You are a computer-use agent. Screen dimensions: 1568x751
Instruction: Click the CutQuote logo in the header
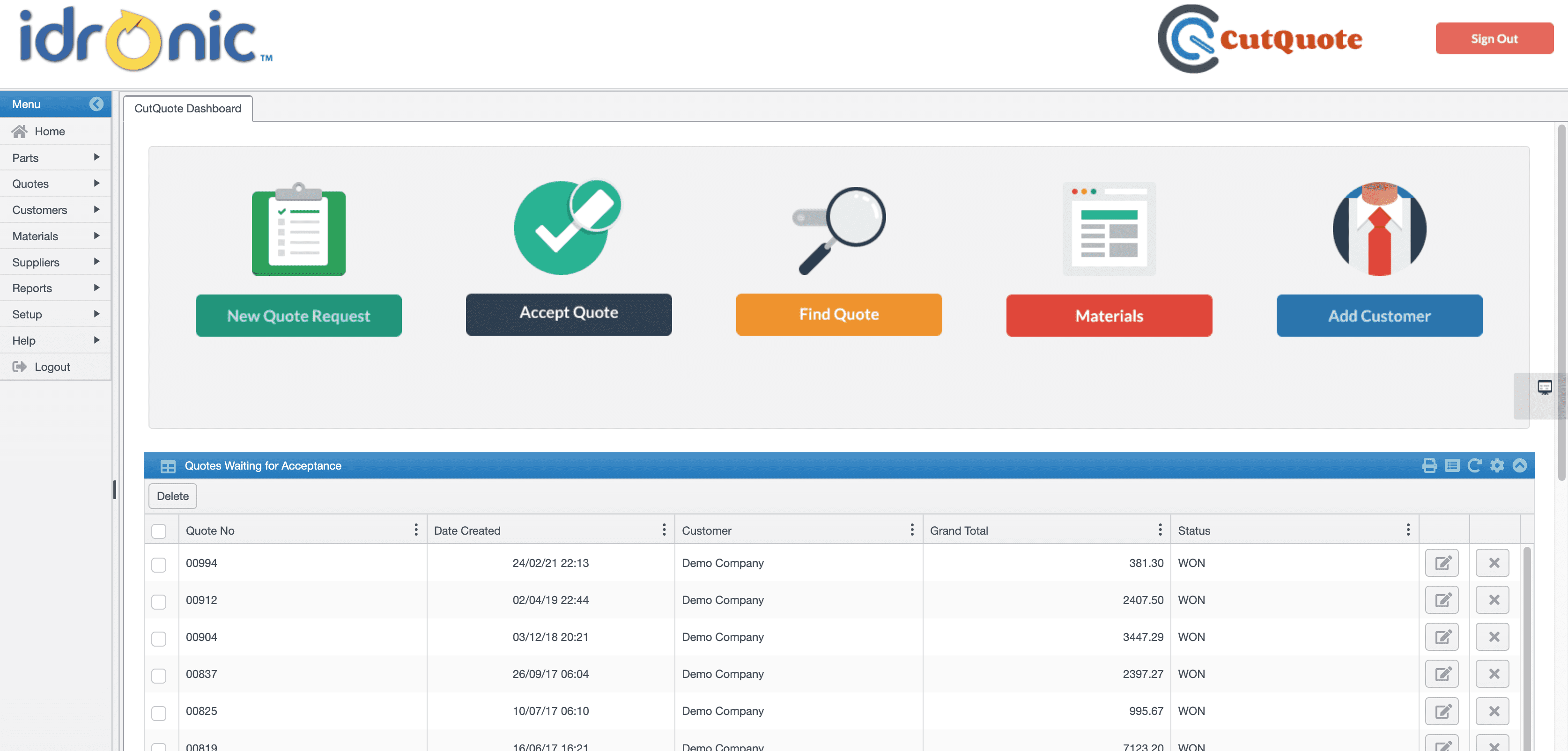pyautogui.click(x=1259, y=39)
